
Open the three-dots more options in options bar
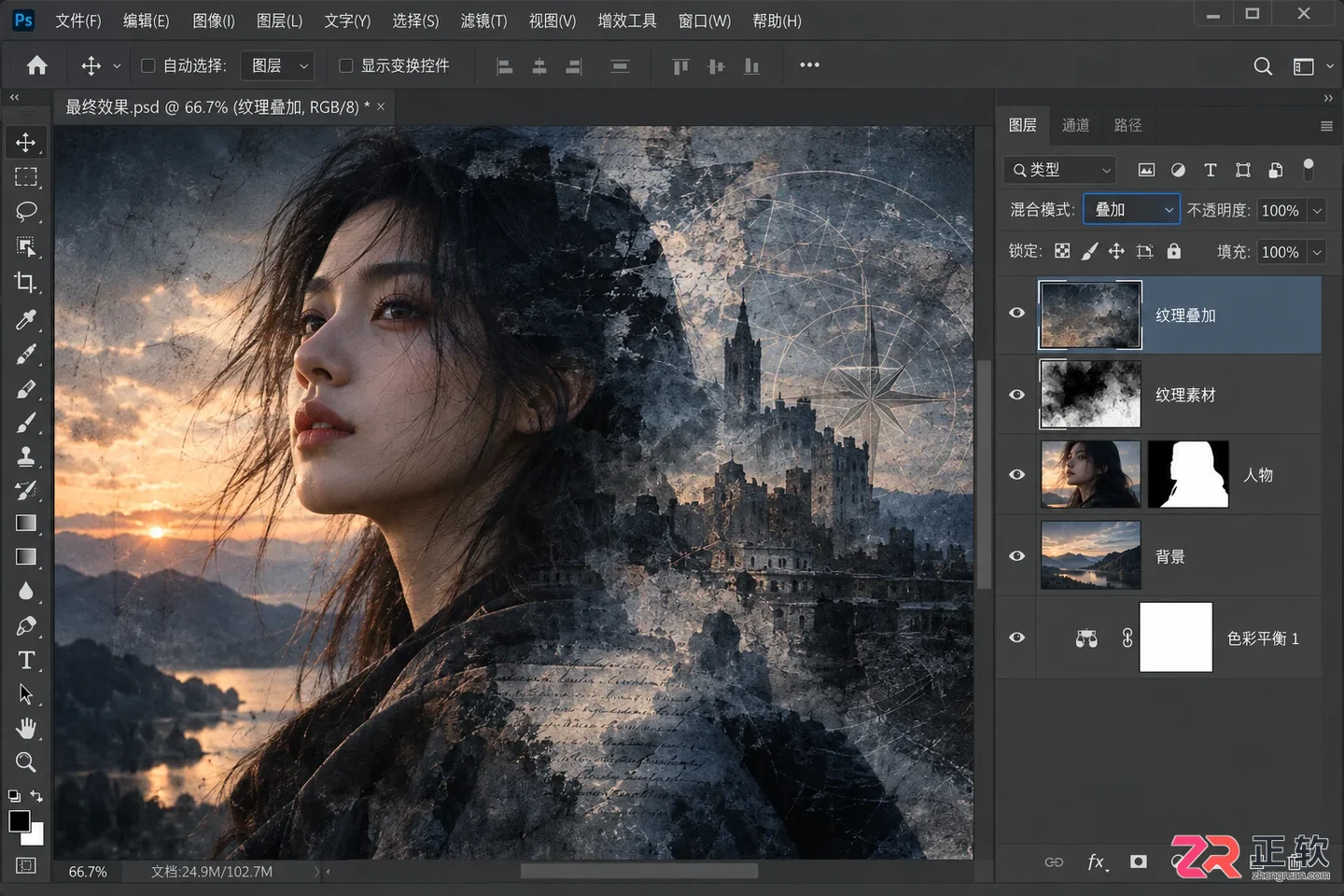[809, 64]
